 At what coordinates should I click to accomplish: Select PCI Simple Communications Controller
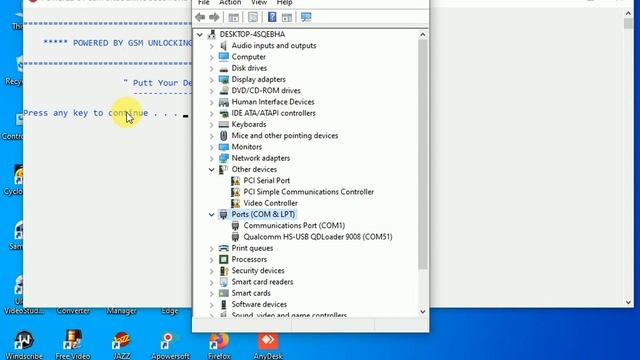(309, 192)
